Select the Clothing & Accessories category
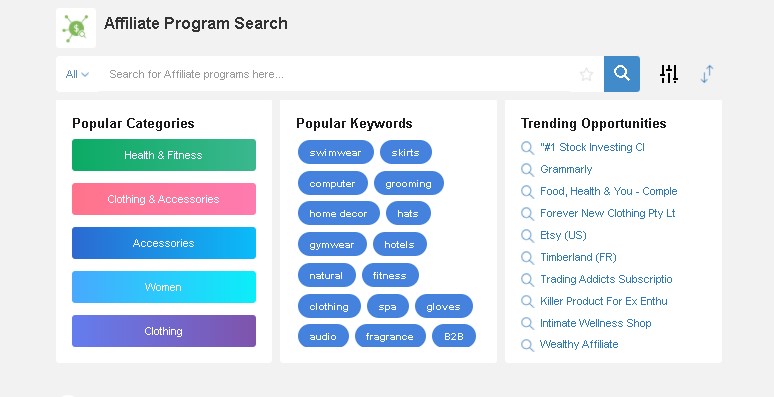 pos(164,199)
